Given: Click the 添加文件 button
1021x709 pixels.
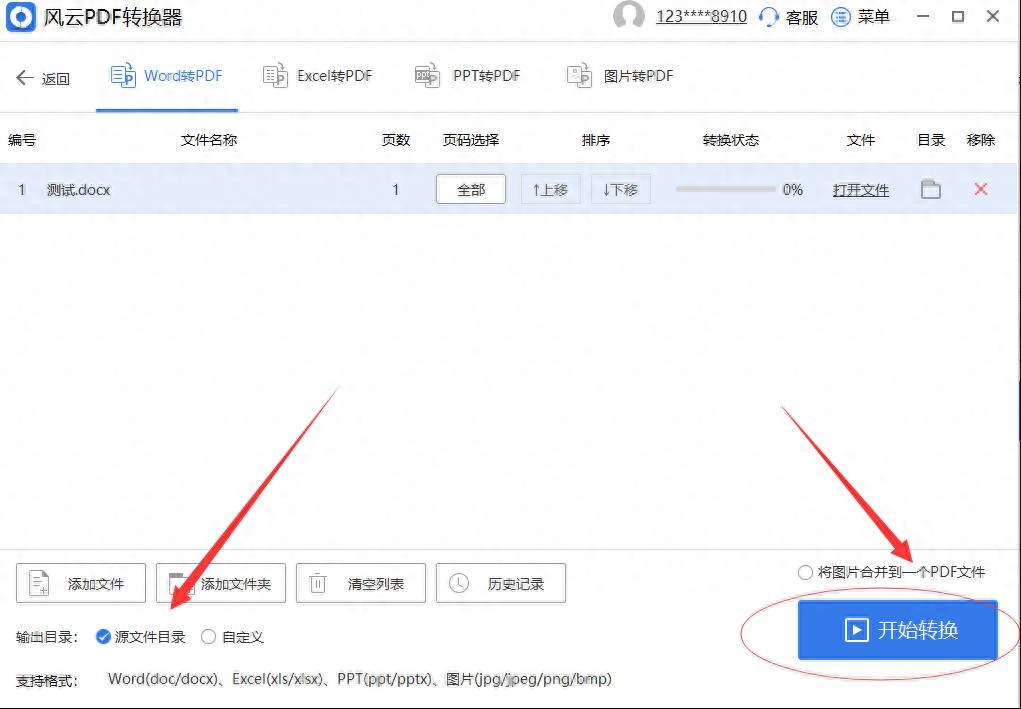Looking at the screenshot, I should [81, 583].
